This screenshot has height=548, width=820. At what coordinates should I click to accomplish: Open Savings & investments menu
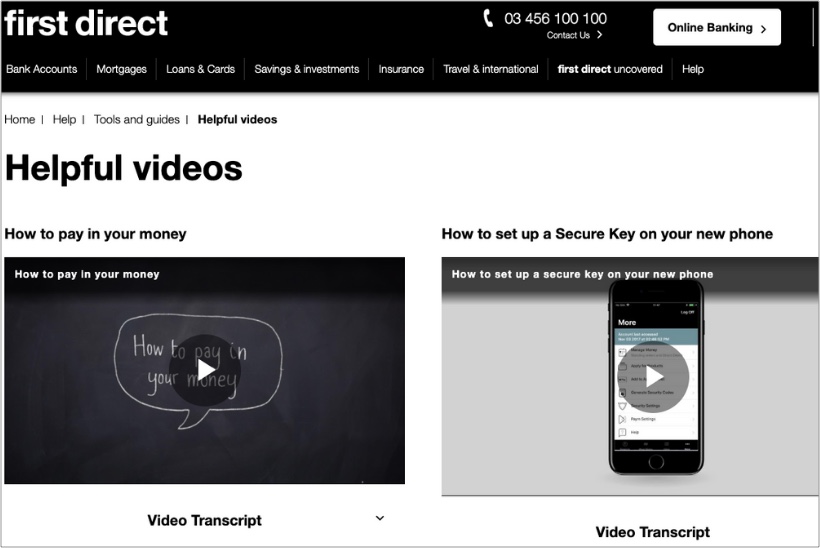[306, 69]
